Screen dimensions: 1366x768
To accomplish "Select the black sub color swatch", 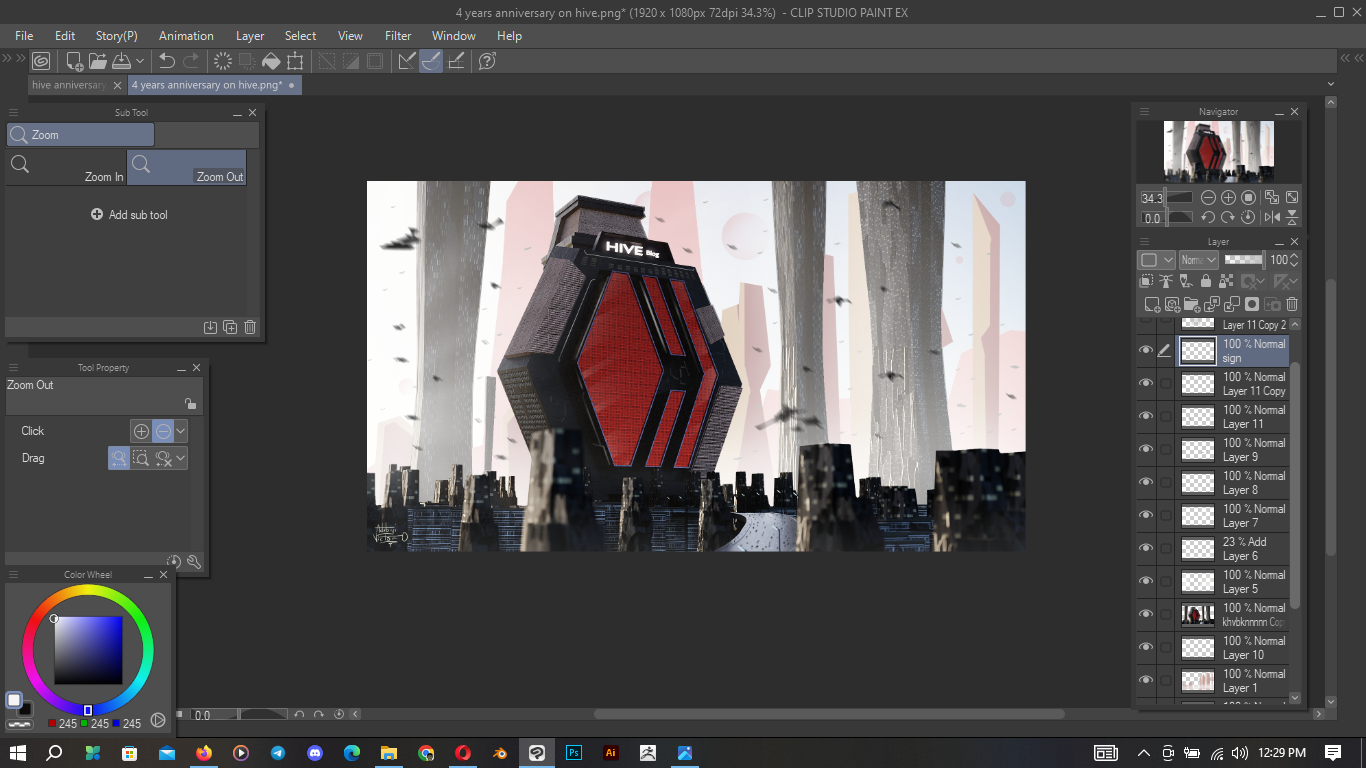I will click(25, 709).
